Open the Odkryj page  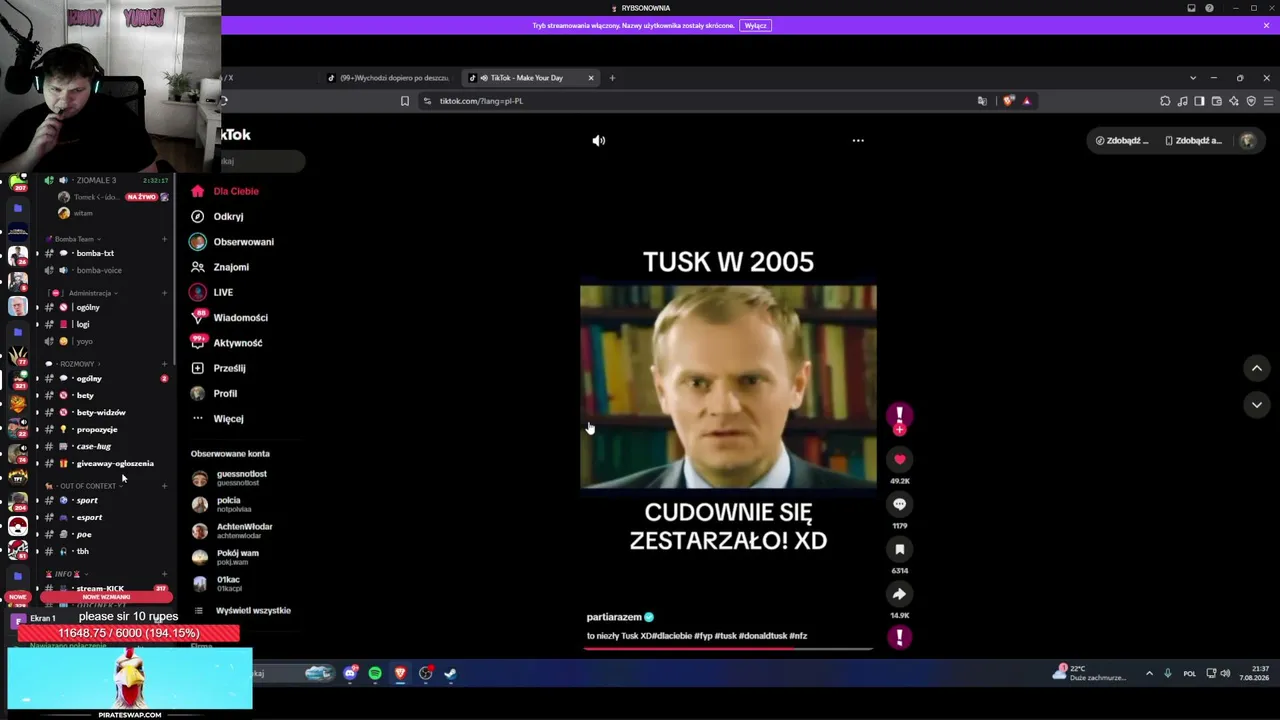[228, 216]
